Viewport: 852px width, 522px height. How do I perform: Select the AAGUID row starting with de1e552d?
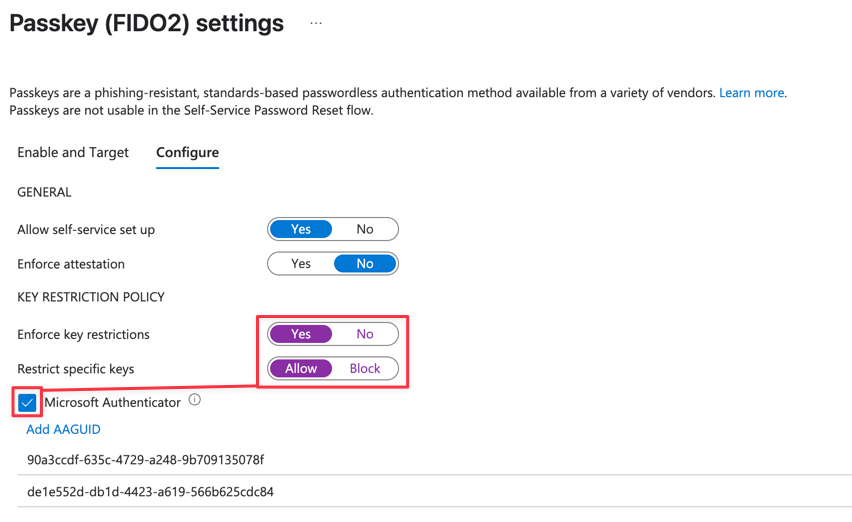pyautogui.click(x=434, y=492)
